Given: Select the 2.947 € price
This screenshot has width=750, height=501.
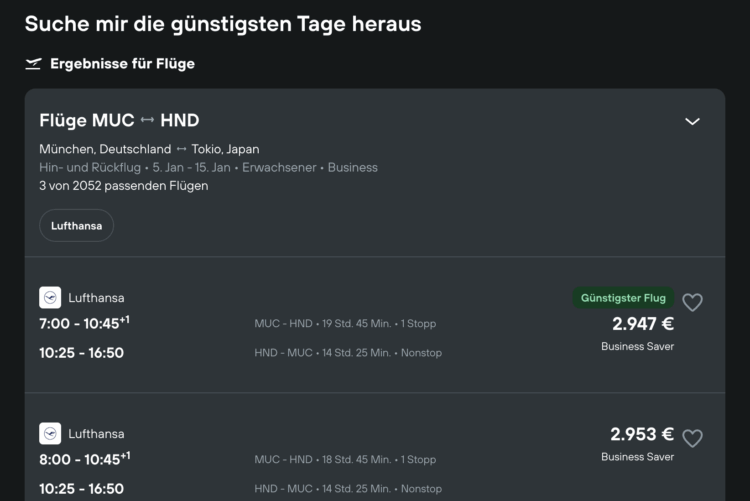Looking at the screenshot, I should pyautogui.click(x=643, y=323).
